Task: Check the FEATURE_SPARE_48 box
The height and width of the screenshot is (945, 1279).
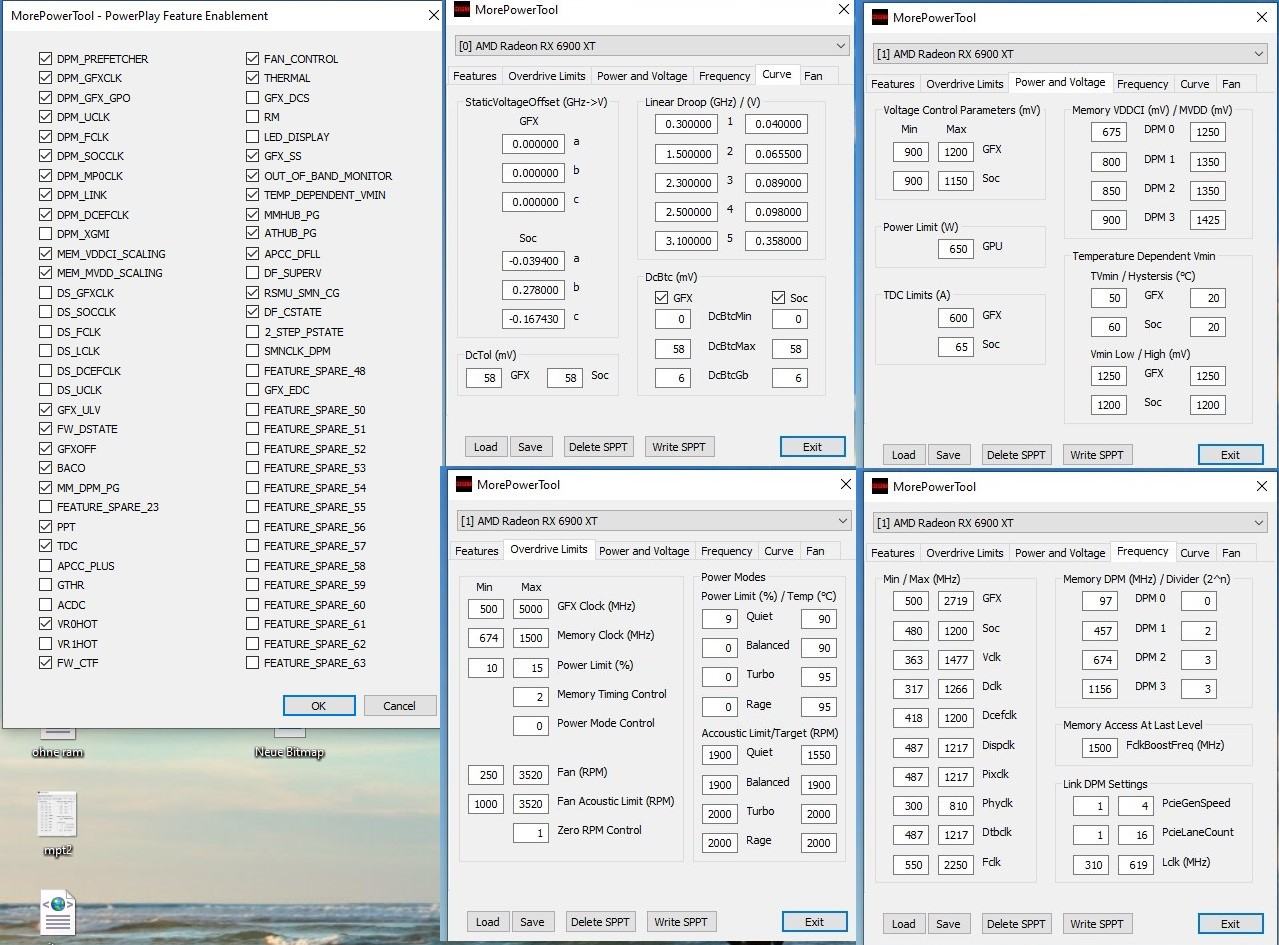Action: pyautogui.click(x=252, y=371)
